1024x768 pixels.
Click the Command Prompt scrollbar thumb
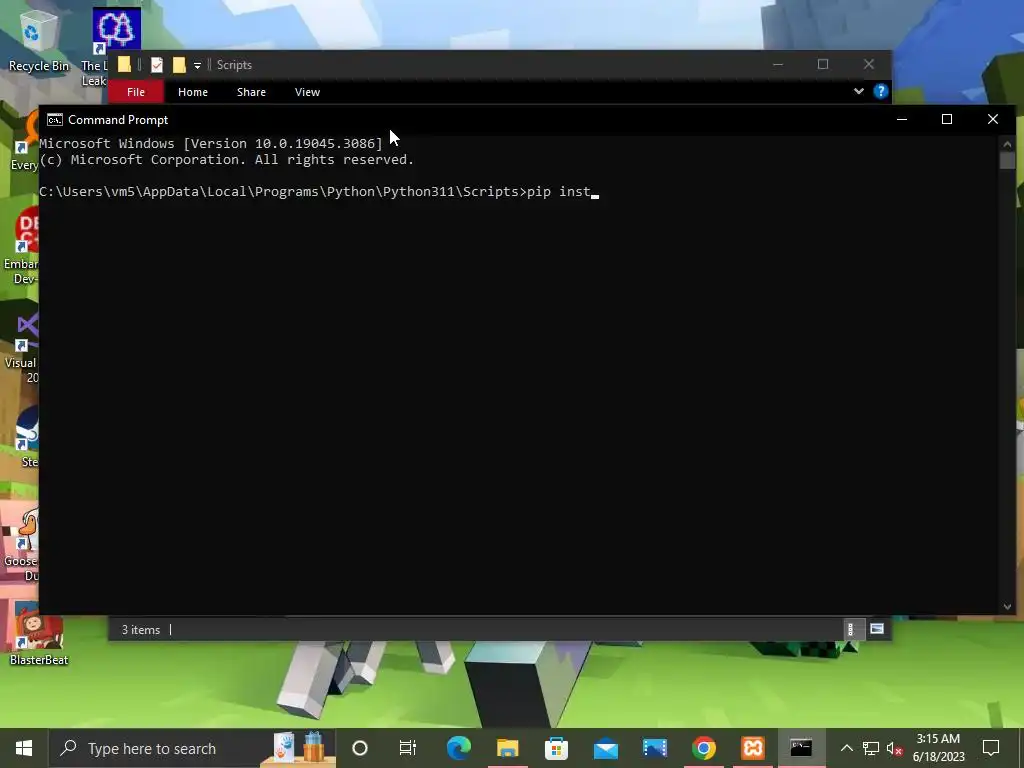click(x=1007, y=160)
